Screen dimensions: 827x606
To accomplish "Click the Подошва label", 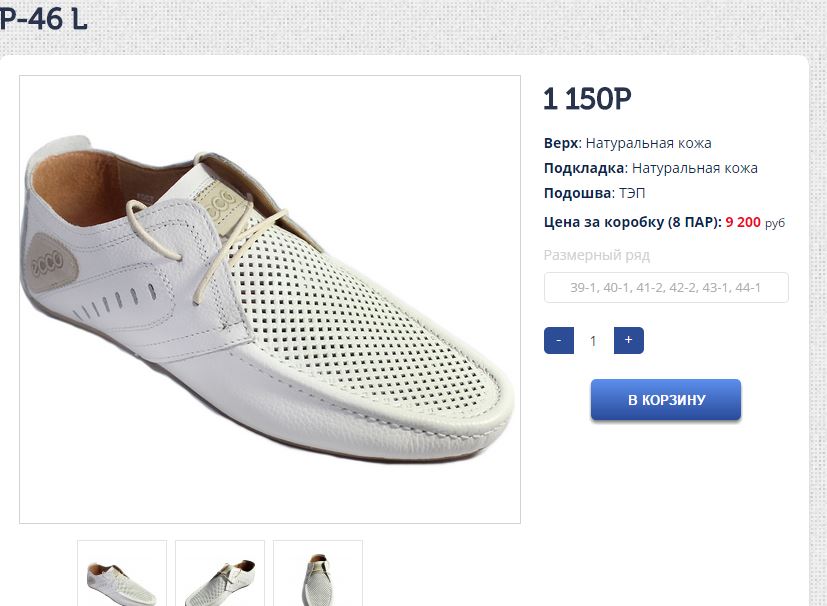I will 577,193.
